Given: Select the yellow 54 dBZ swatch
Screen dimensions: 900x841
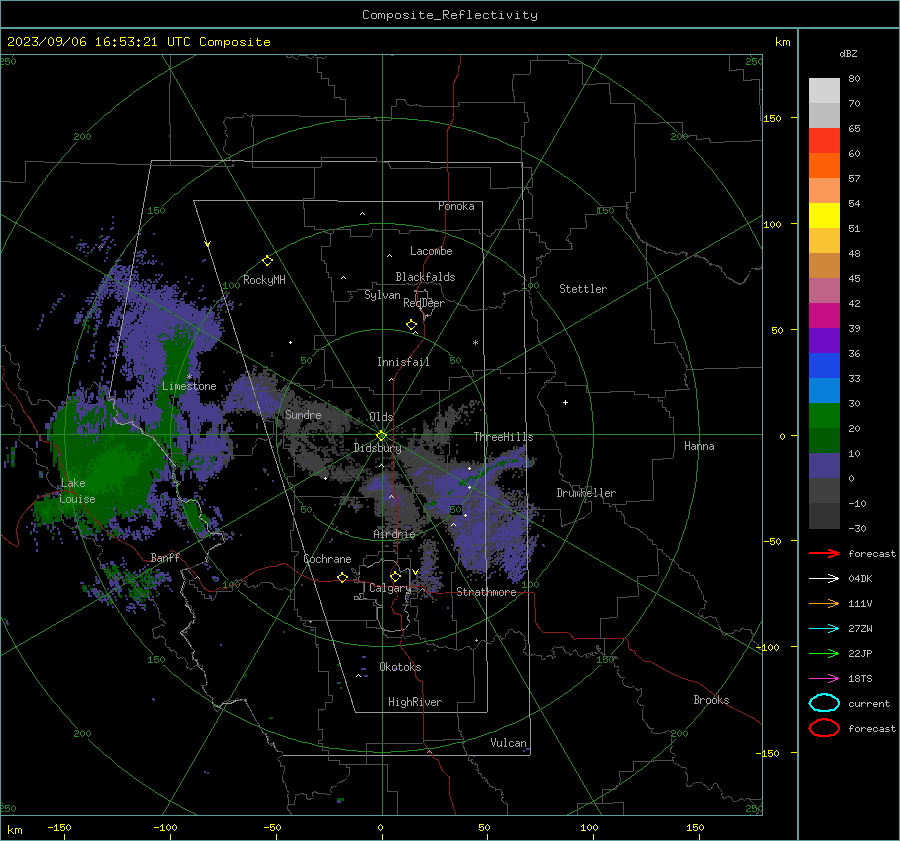Looking at the screenshot, I should [x=824, y=215].
